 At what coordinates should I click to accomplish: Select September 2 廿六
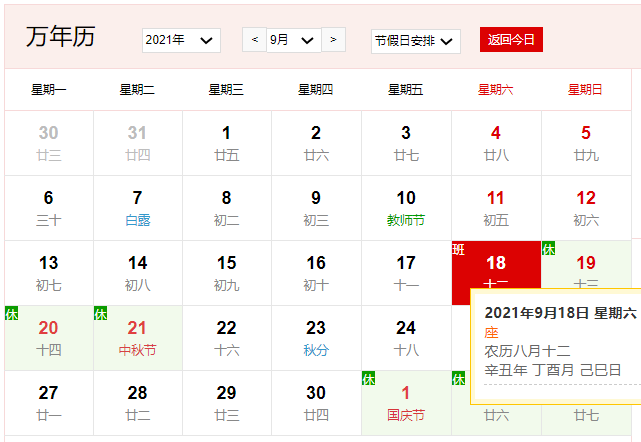[316, 143]
